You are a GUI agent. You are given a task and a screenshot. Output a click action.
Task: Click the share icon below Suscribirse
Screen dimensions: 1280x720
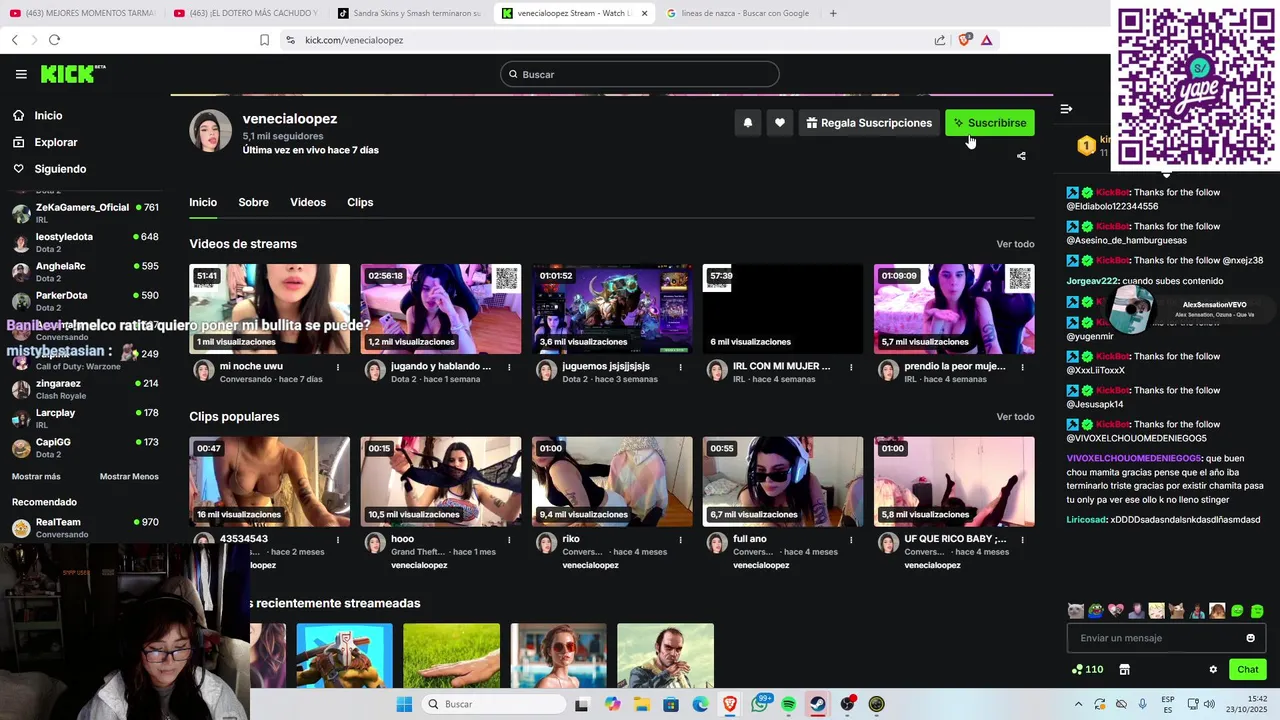(x=1021, y=156)
